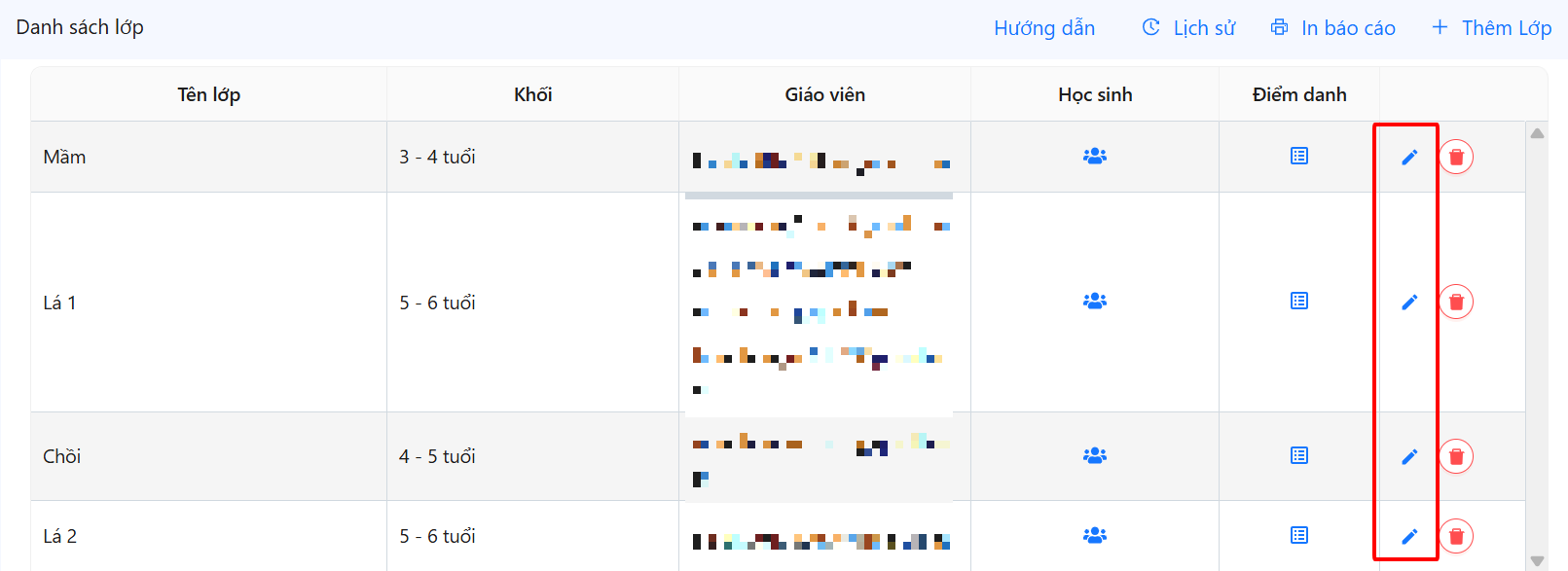Image resolution: width=1568 pixels, height=571 pixels.
Task: Edit the Lá 2 class
Action: 1408,536
